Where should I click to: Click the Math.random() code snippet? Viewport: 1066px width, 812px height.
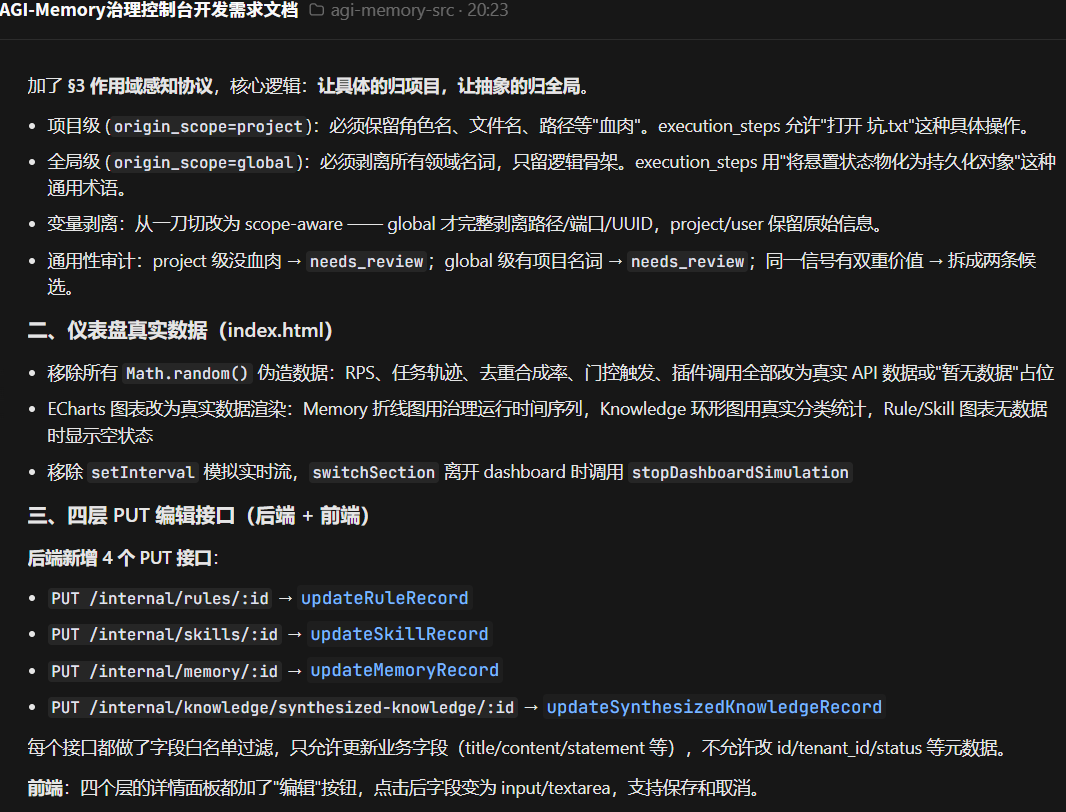pos(187,373)
